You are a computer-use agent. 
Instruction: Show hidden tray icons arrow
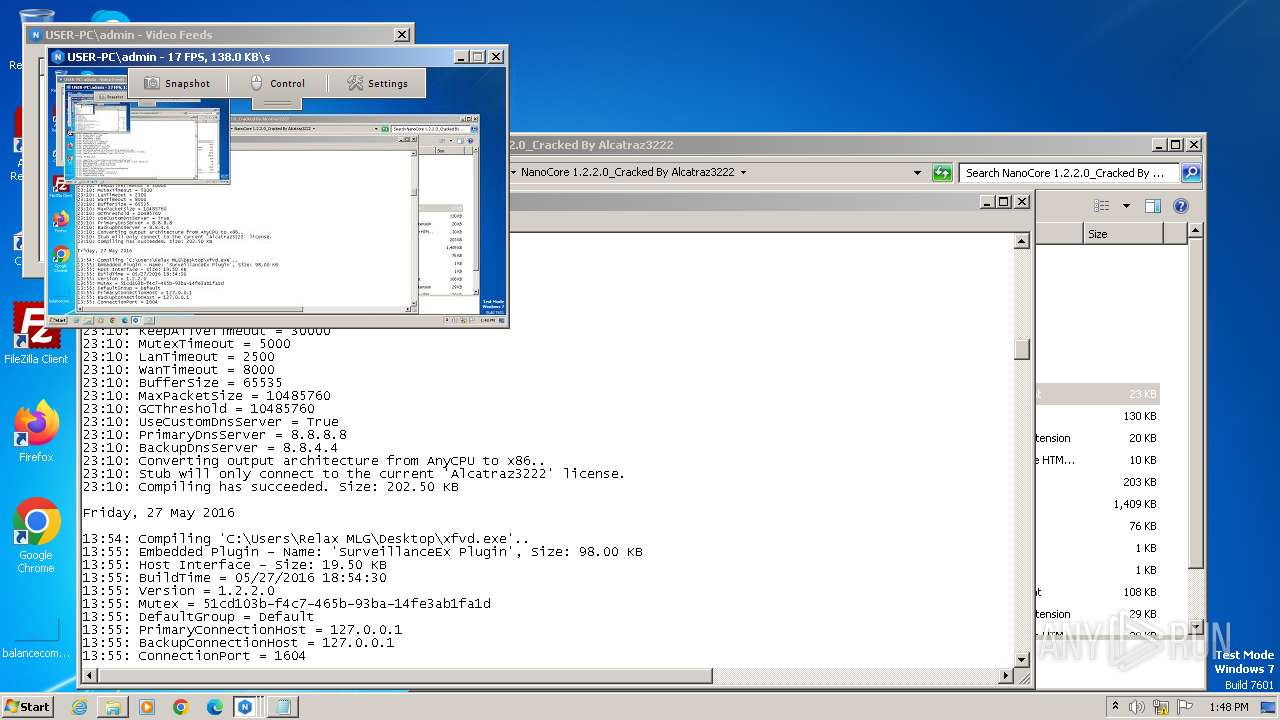1116,706
